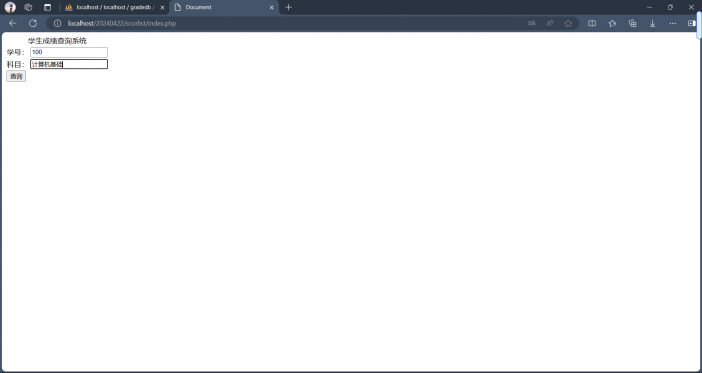
Task: Open the Downloads icon
Action: 653,23
